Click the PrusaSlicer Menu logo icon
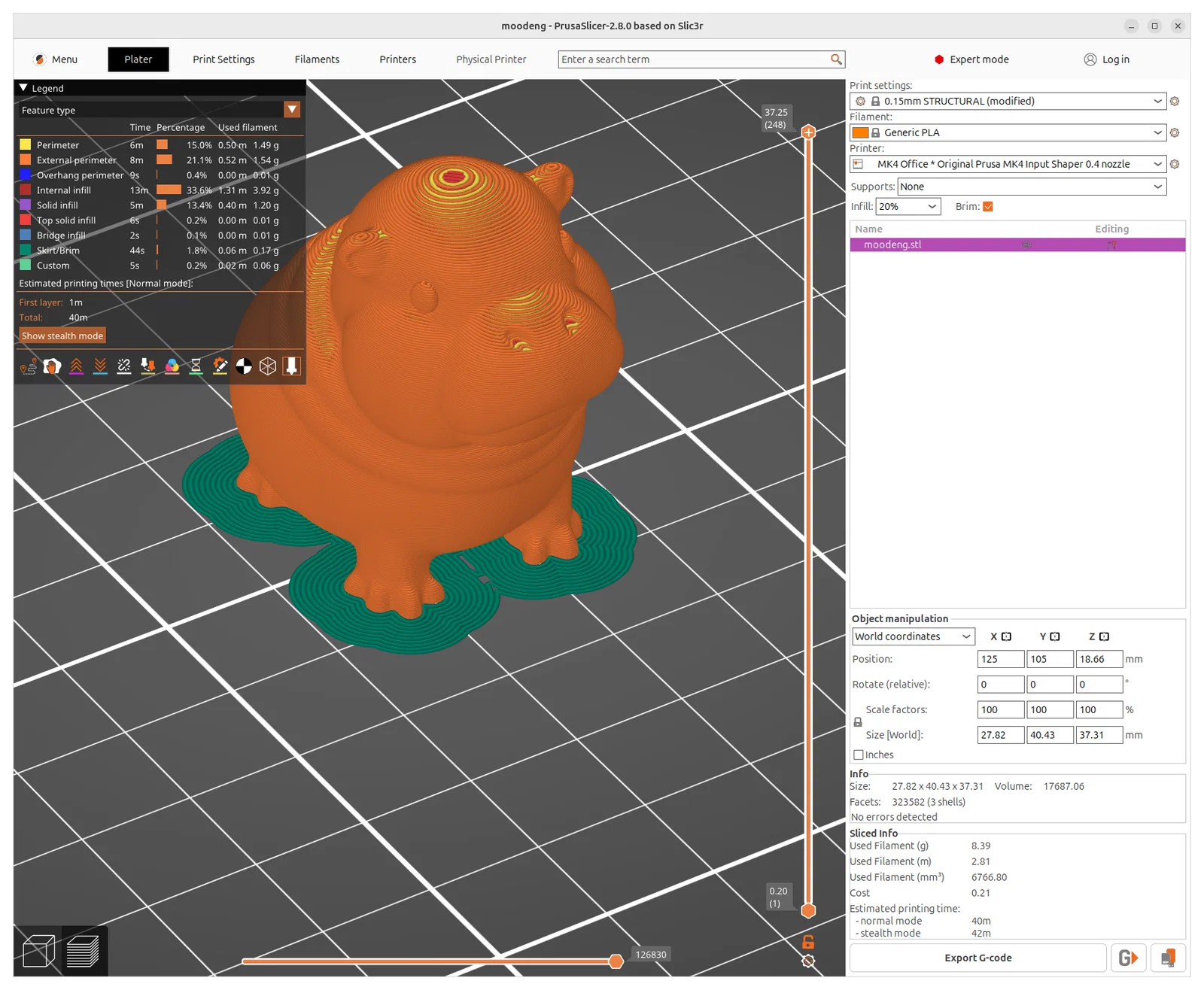Viewport: 1204px width, 990px height. click(x=41, y=59)
